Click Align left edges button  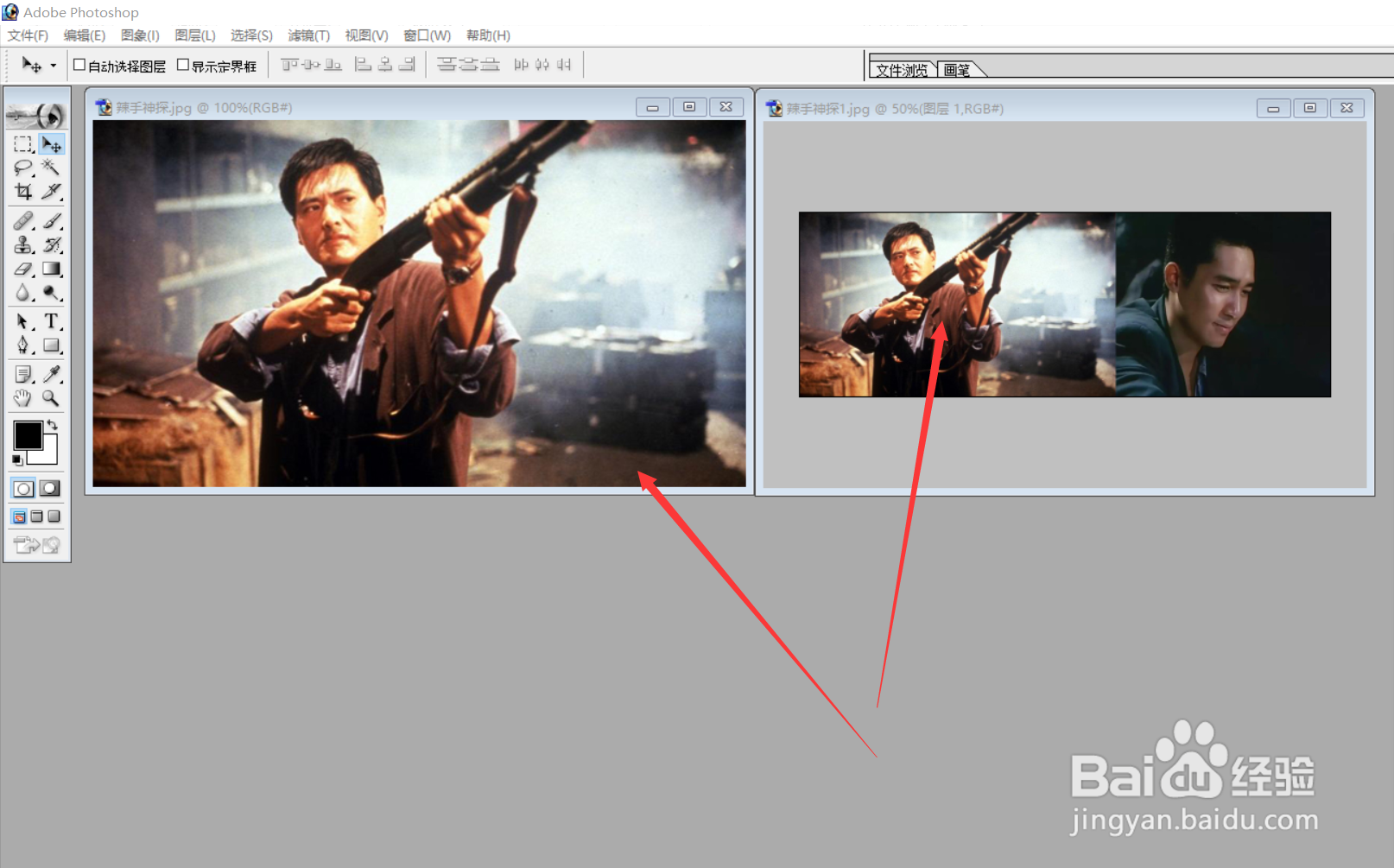point(364,65)
